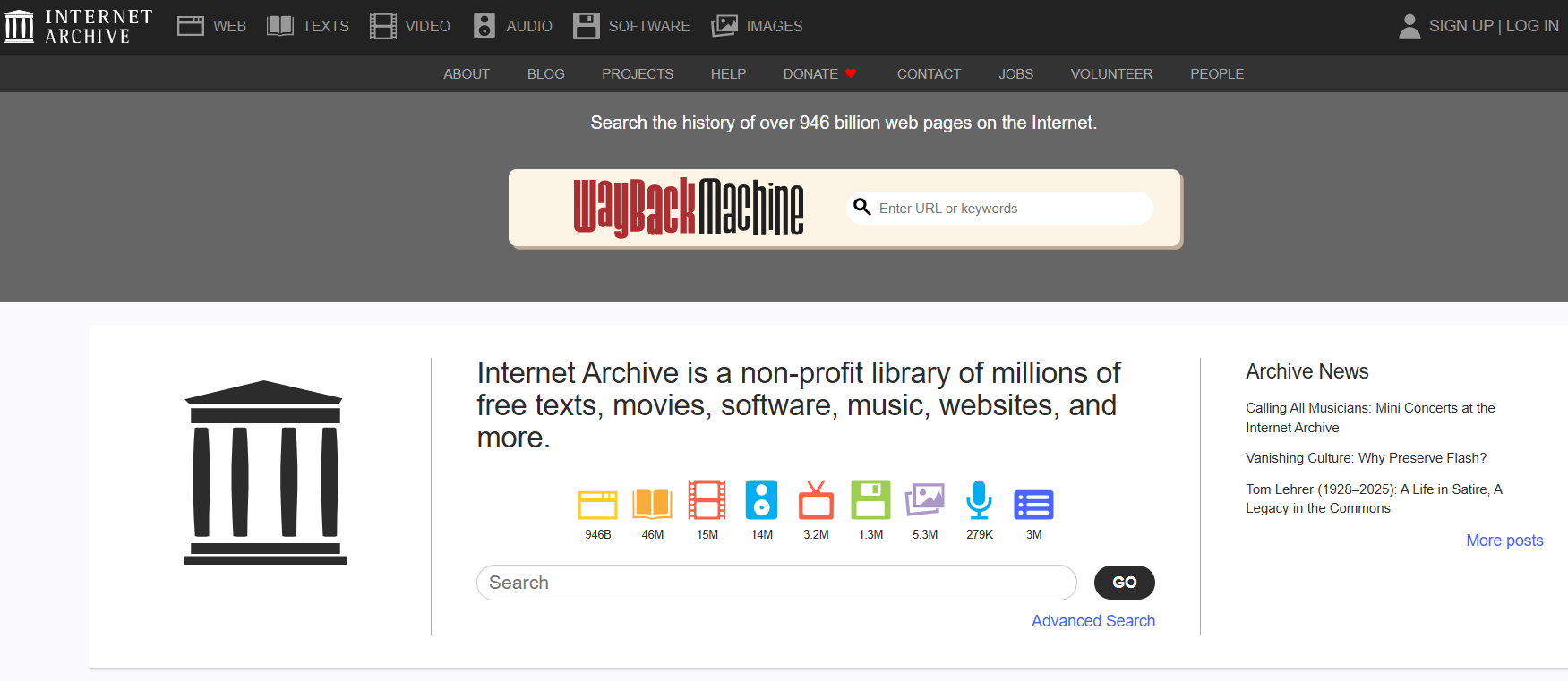The height and width of the screenshot is (681, 1568).
Task: Open the CONTACT link
Action: point(929,74)
